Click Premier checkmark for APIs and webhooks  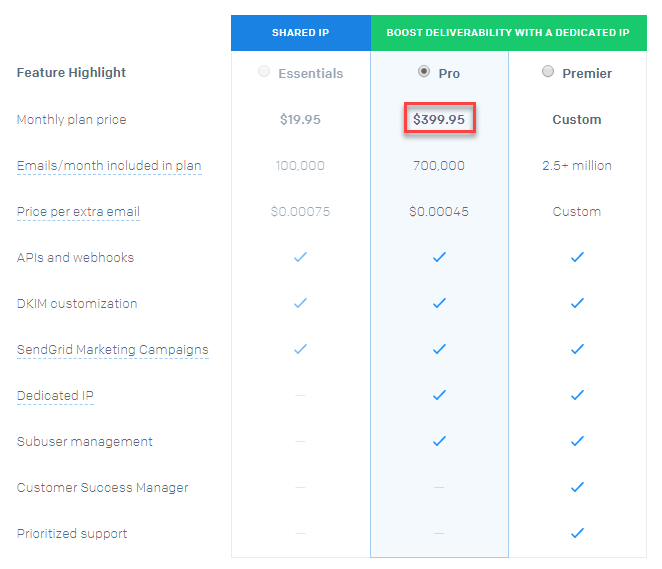[x=577, y=257]
